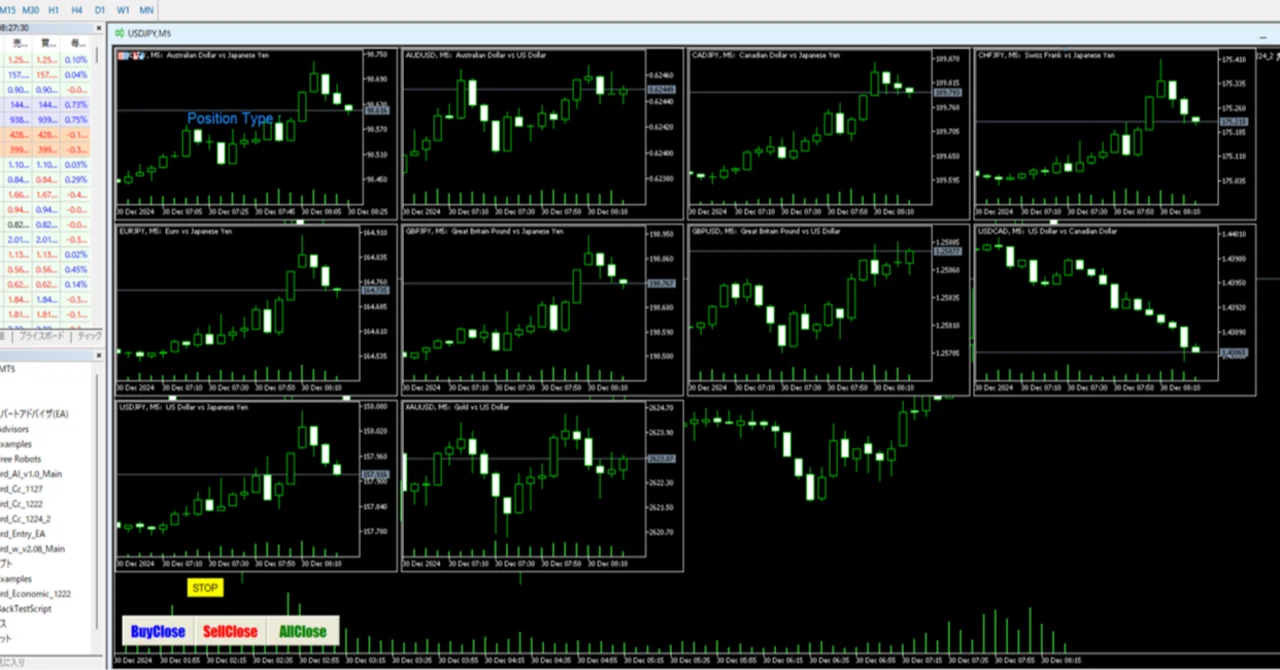This screenshot has width=1280, height=670.
Task: Select the CHFJPY M5 chart
Action: click(x=1113, y=133)
